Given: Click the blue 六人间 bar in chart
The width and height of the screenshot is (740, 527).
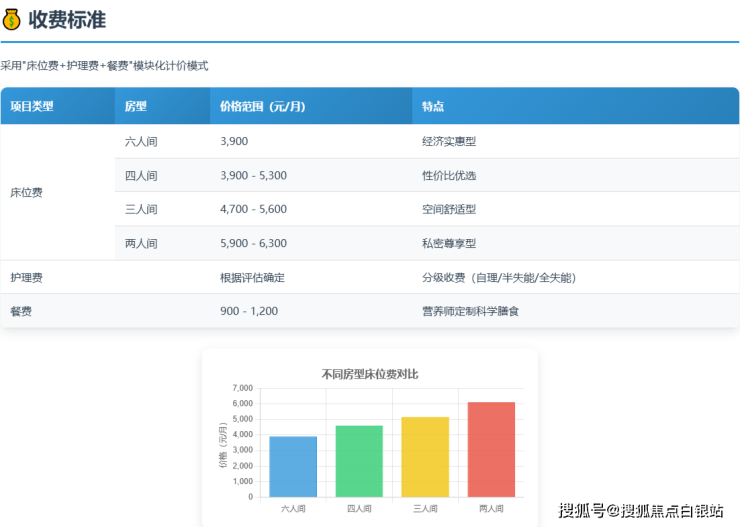Looking at the screenshot, I should pyautogui.click(x=293, y=466).
